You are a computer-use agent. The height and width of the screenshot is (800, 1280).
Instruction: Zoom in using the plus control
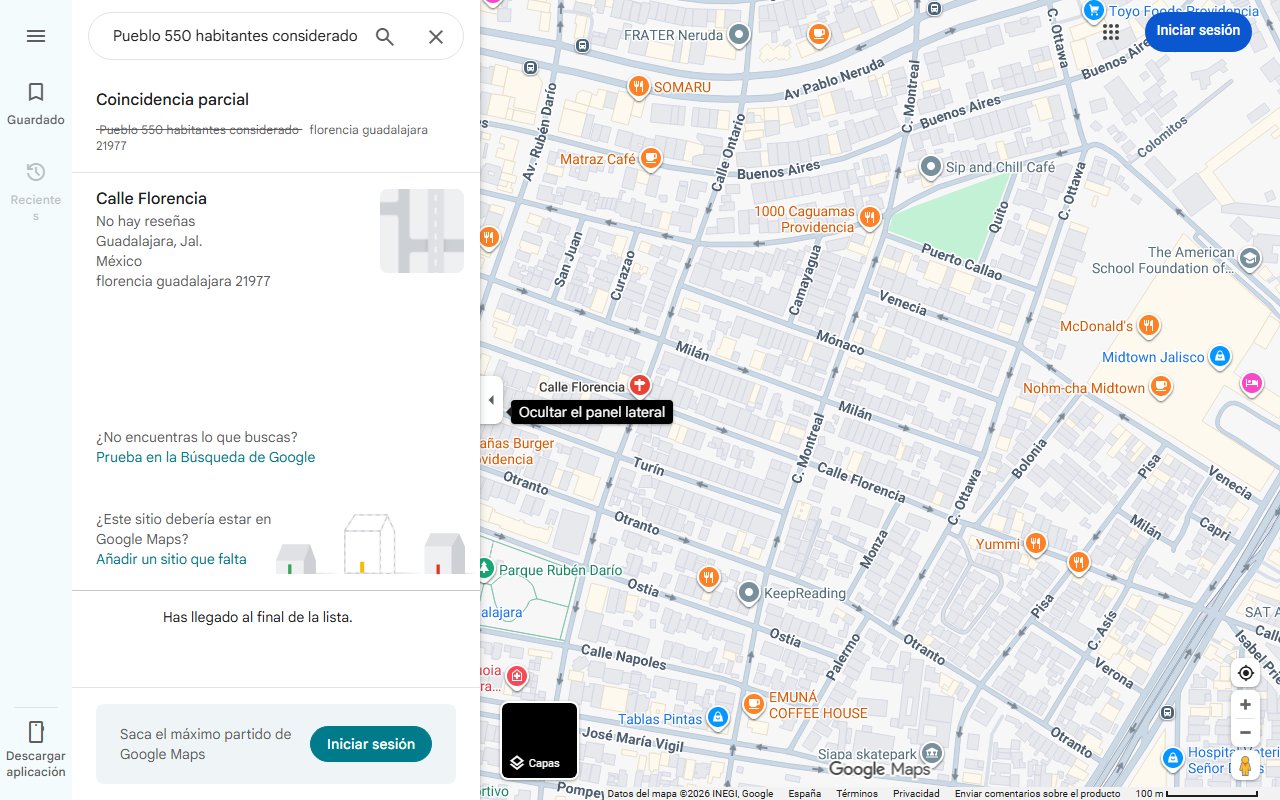pos(1245,704)
